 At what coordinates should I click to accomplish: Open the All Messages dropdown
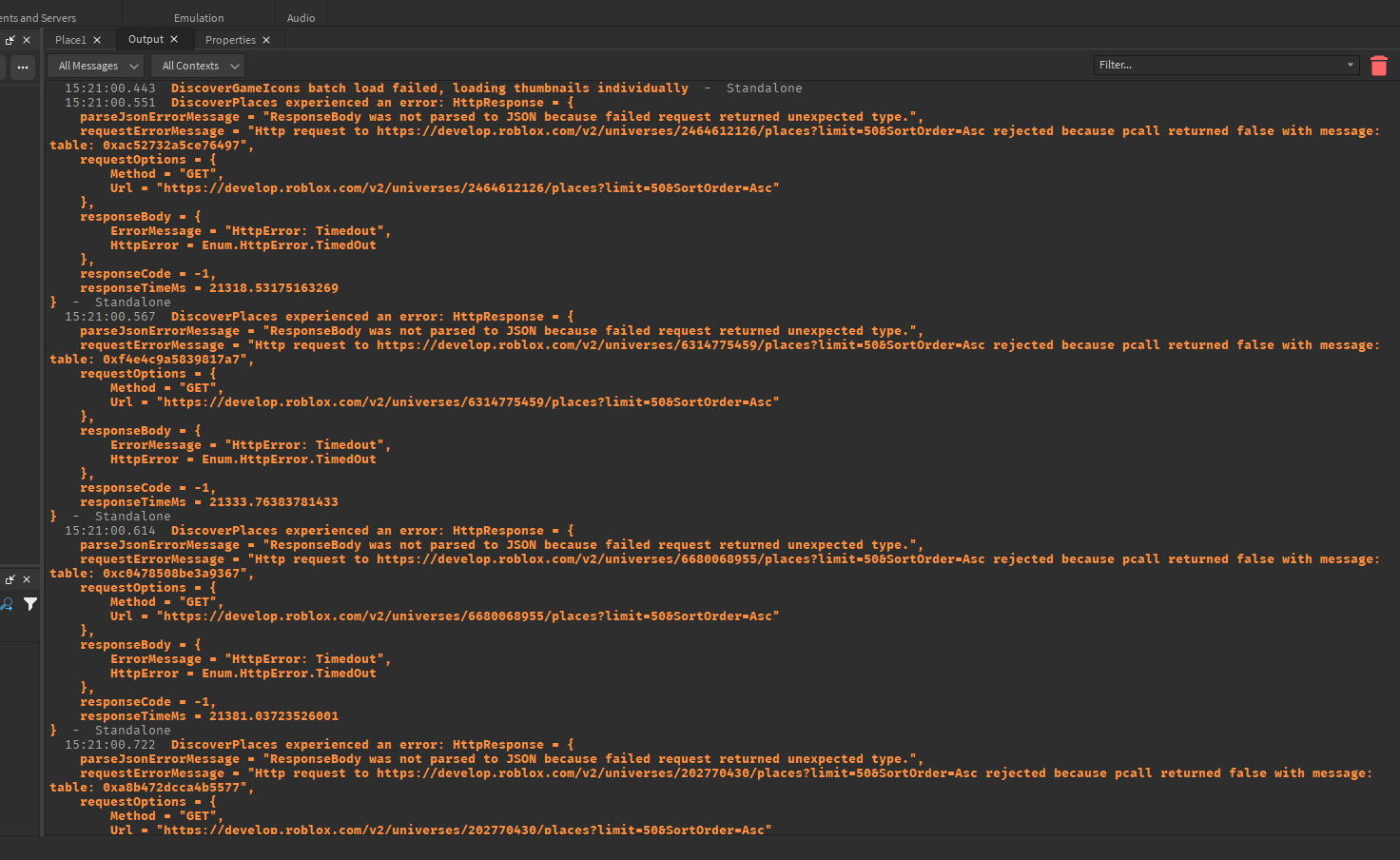tap(95, 66)
